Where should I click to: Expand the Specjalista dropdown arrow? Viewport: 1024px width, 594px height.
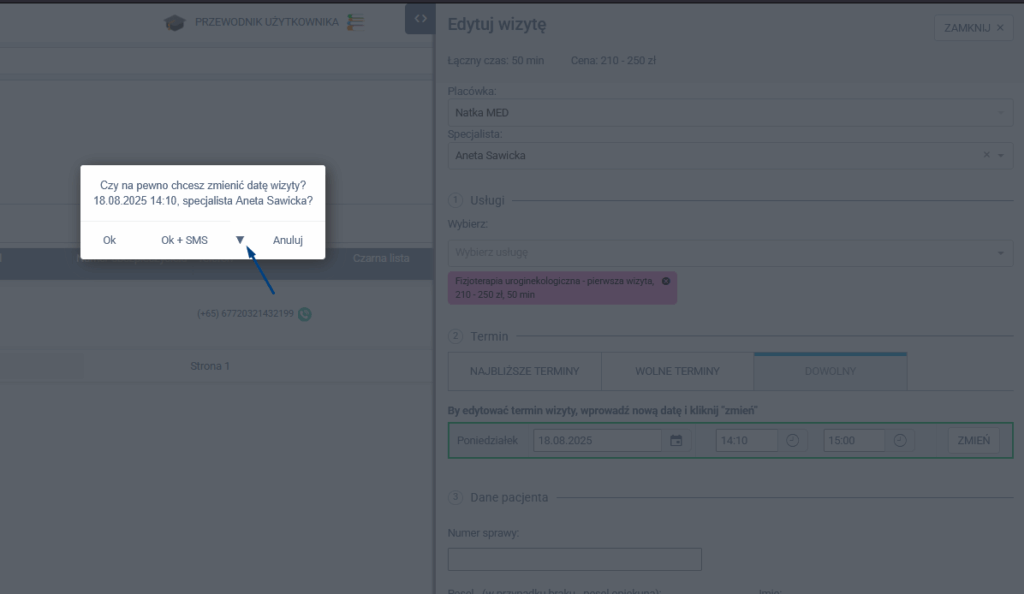pos(1003,155)
